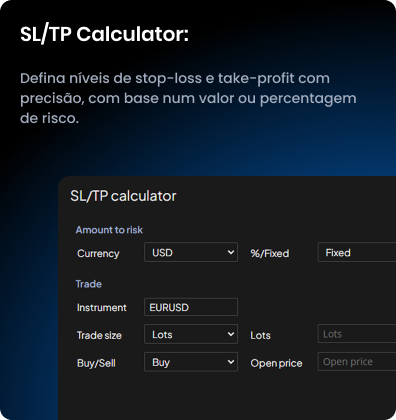The height and width of the screenshot is (420, 396).
Task: Expand the Trade size Lots dropdown
Action: coord(191,334)
